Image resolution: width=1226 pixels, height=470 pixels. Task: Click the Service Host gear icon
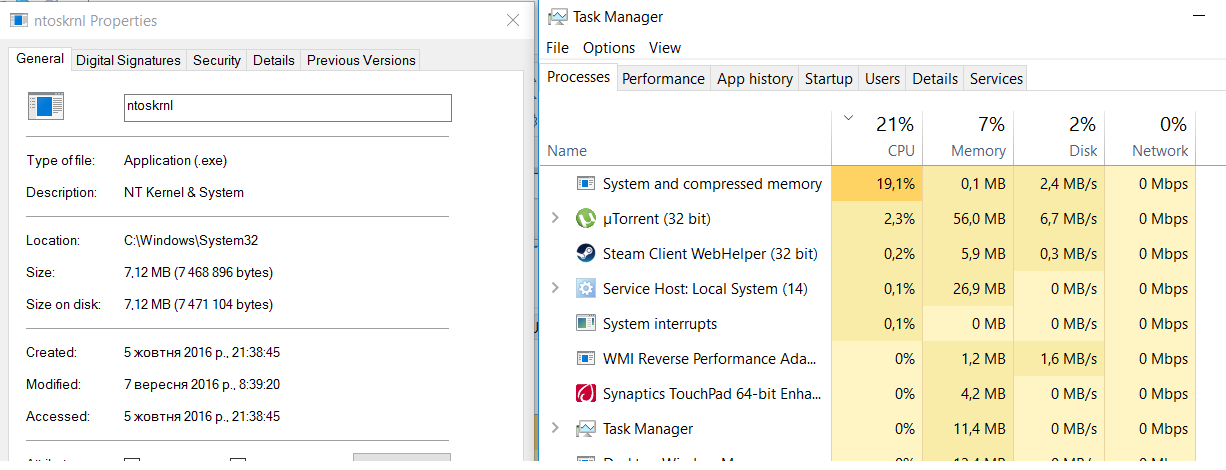pyautogui.click(x=586, y=289)
